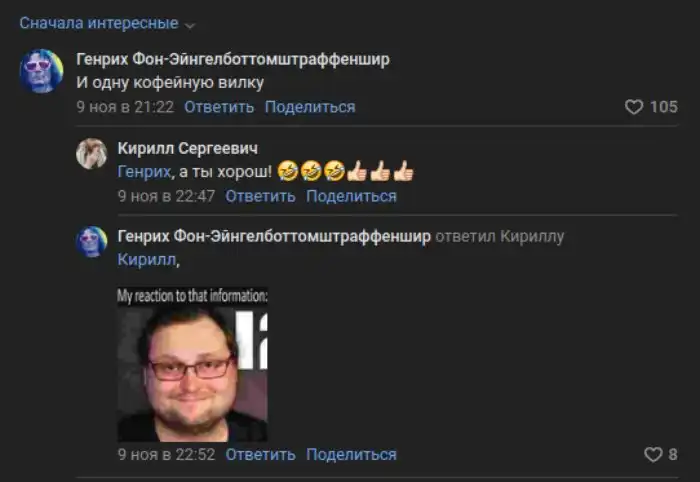
Task: Open the top commenter Генрих Фон-Эйнгелботтомштраффеншир's name link
Action: point(233,59)
